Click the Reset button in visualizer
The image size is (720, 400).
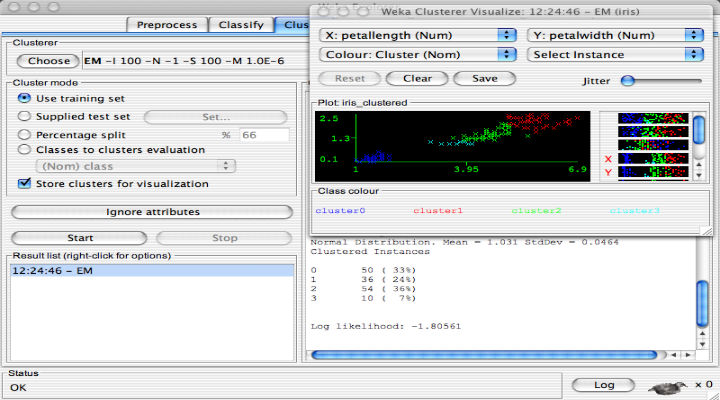click(x=349, y=79)
